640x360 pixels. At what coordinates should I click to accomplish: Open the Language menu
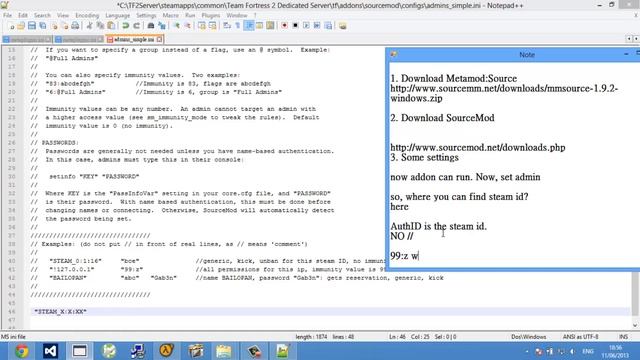[118, 15]
